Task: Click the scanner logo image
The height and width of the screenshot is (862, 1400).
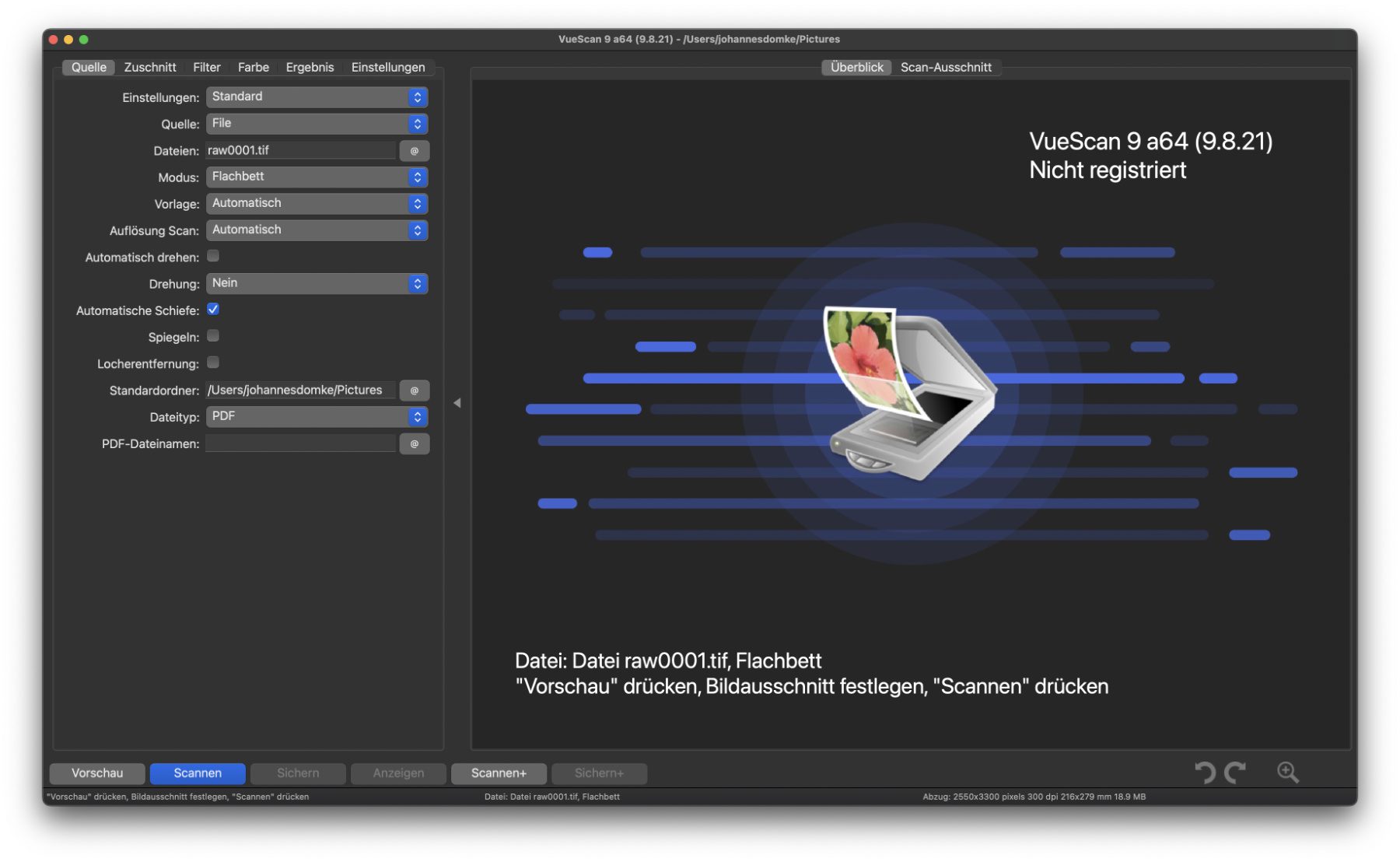Action: pos(908,393)
